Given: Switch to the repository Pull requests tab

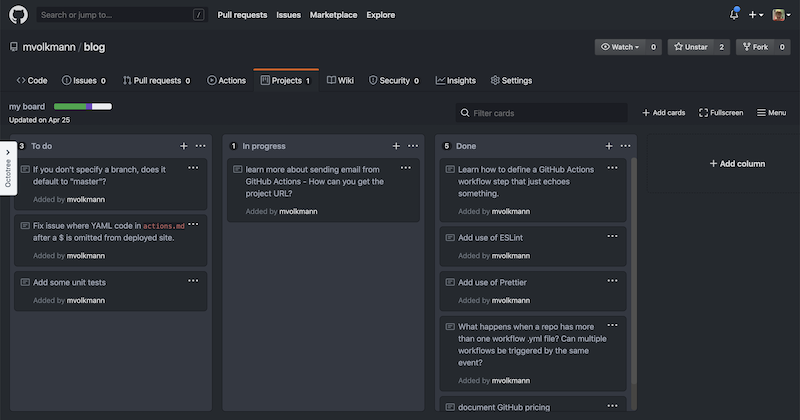Looking at the screenshot, I should (157, 81).
